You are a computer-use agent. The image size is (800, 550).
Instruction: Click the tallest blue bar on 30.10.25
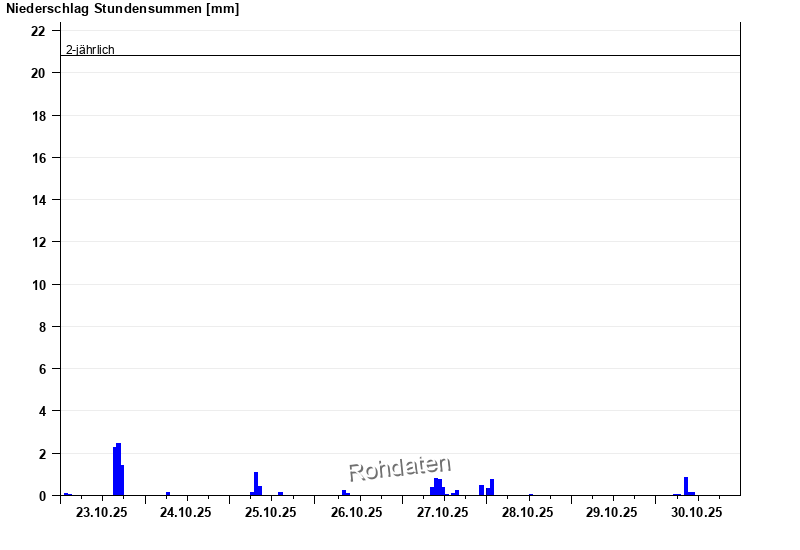tap(686, 486)
